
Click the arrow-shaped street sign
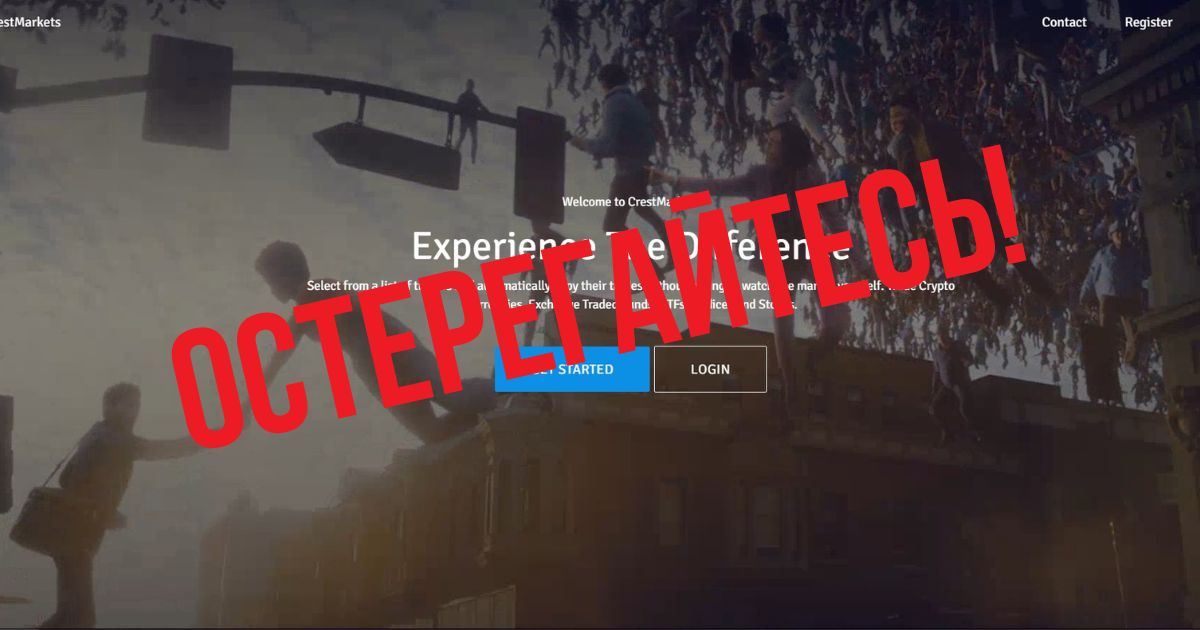click(x=387, y=154)
